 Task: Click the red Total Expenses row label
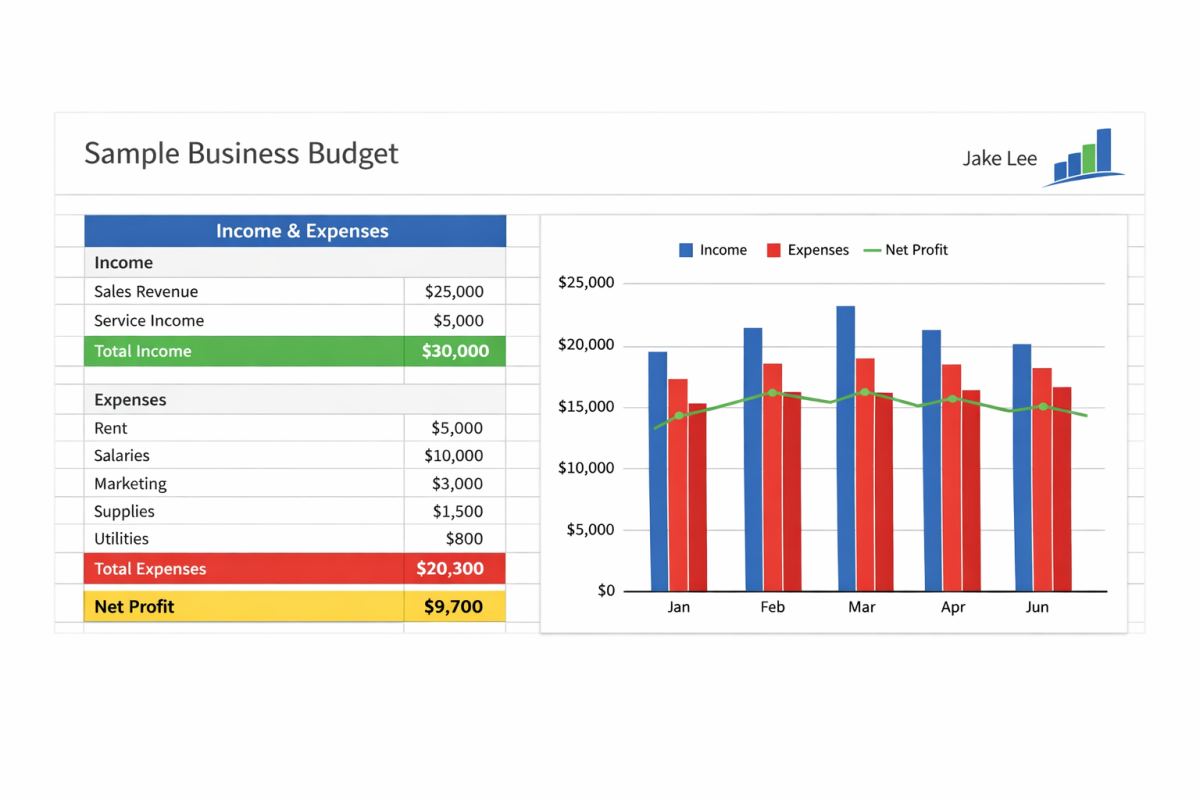150,569
